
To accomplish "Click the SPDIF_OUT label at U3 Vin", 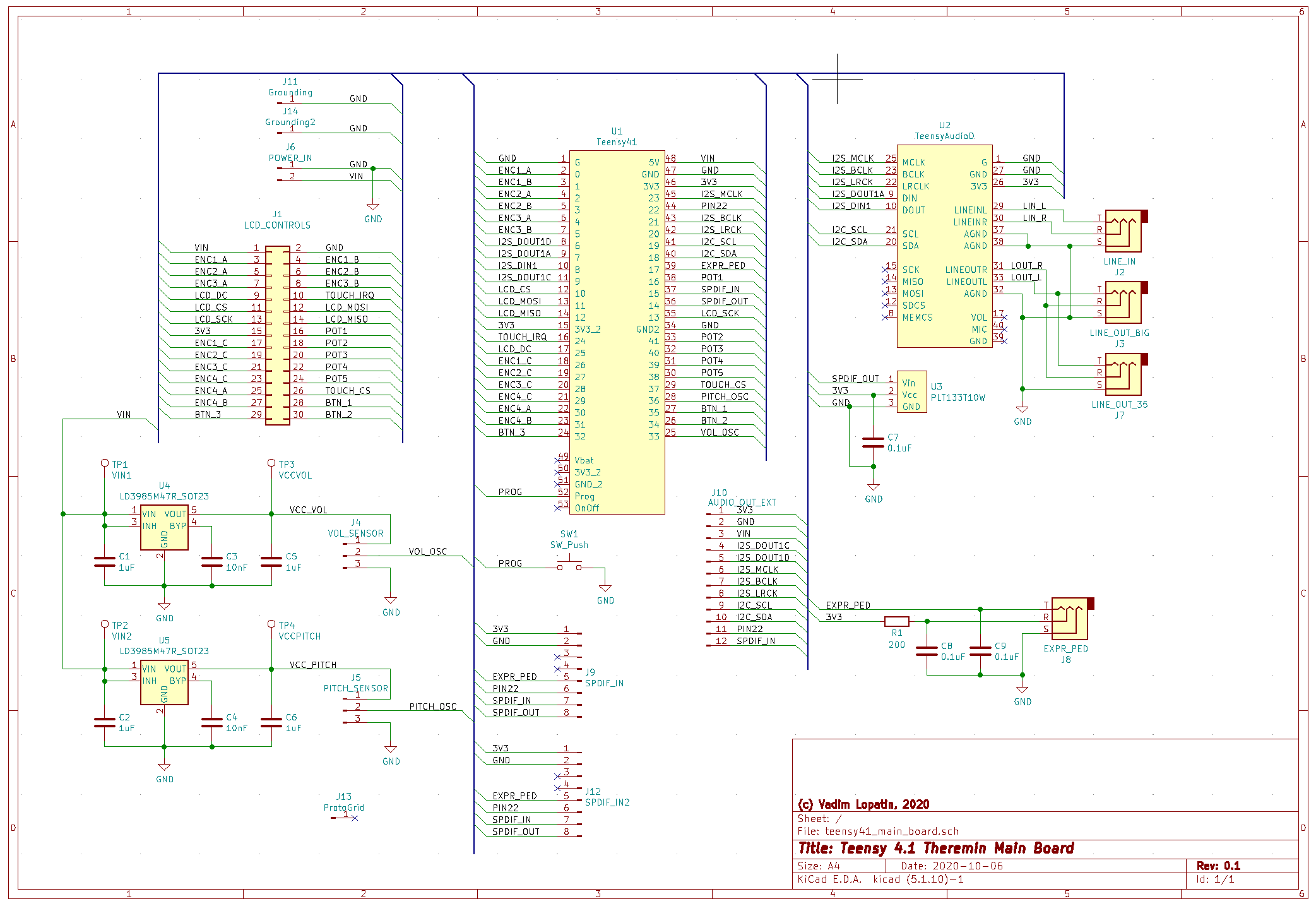I will point(855,378).
